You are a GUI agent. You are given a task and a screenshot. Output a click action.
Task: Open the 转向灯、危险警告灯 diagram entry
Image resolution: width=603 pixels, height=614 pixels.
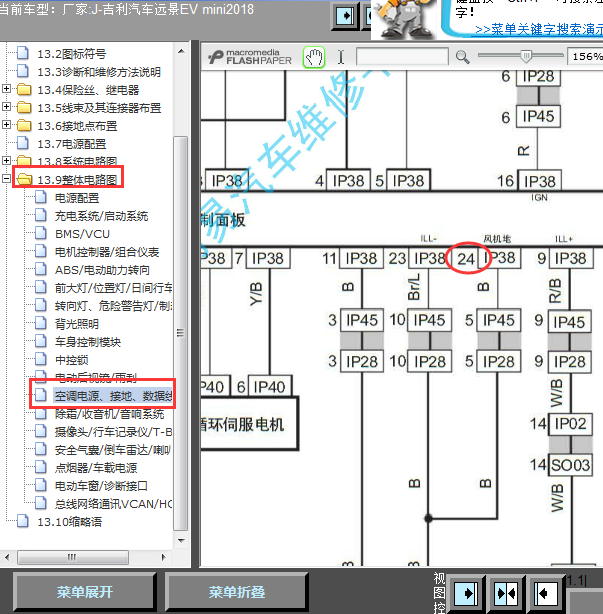[113, 306]
